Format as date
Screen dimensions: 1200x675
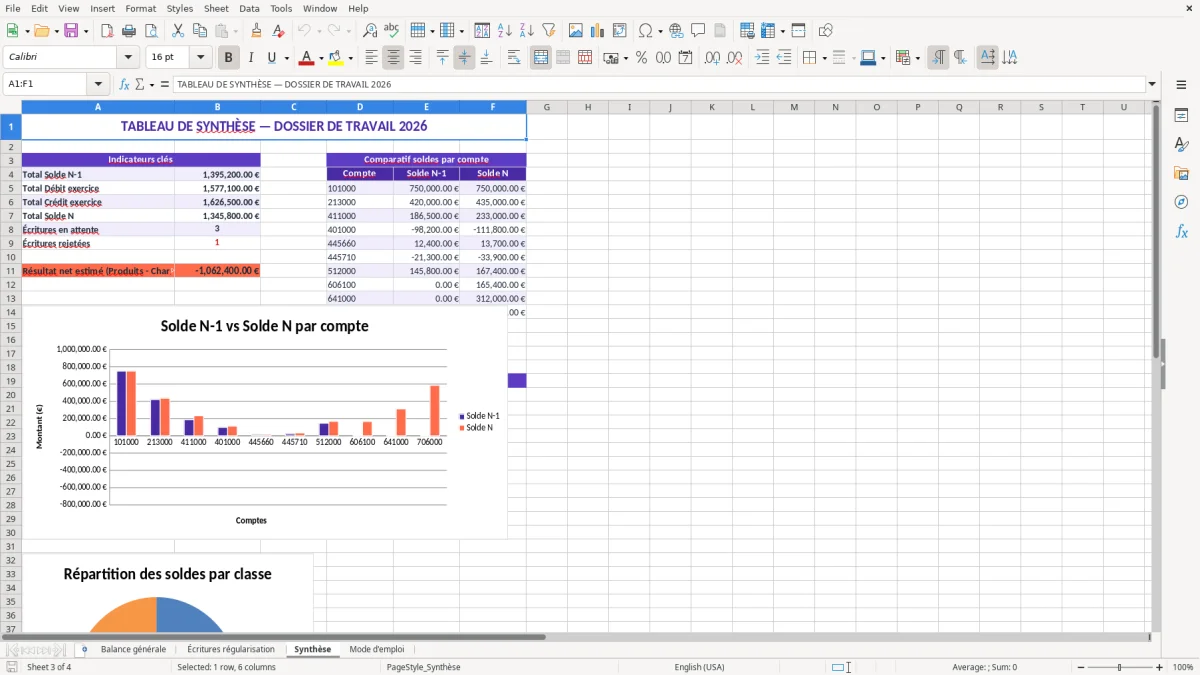coord(686,58)
